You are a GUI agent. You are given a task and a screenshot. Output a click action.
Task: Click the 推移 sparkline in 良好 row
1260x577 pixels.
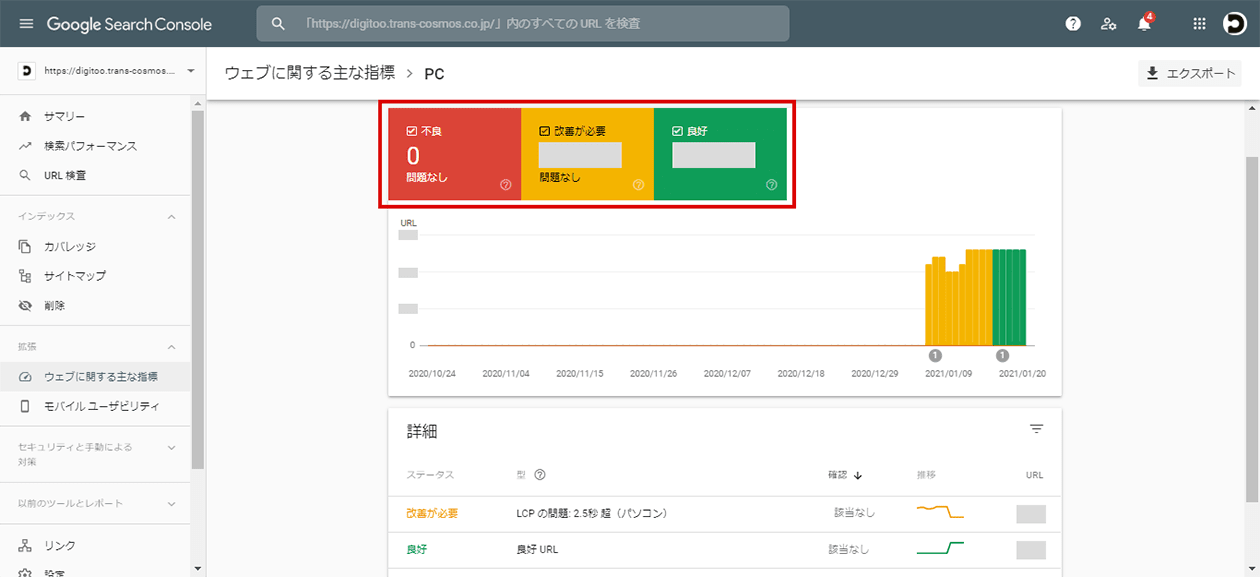click(x=940, y=549)
